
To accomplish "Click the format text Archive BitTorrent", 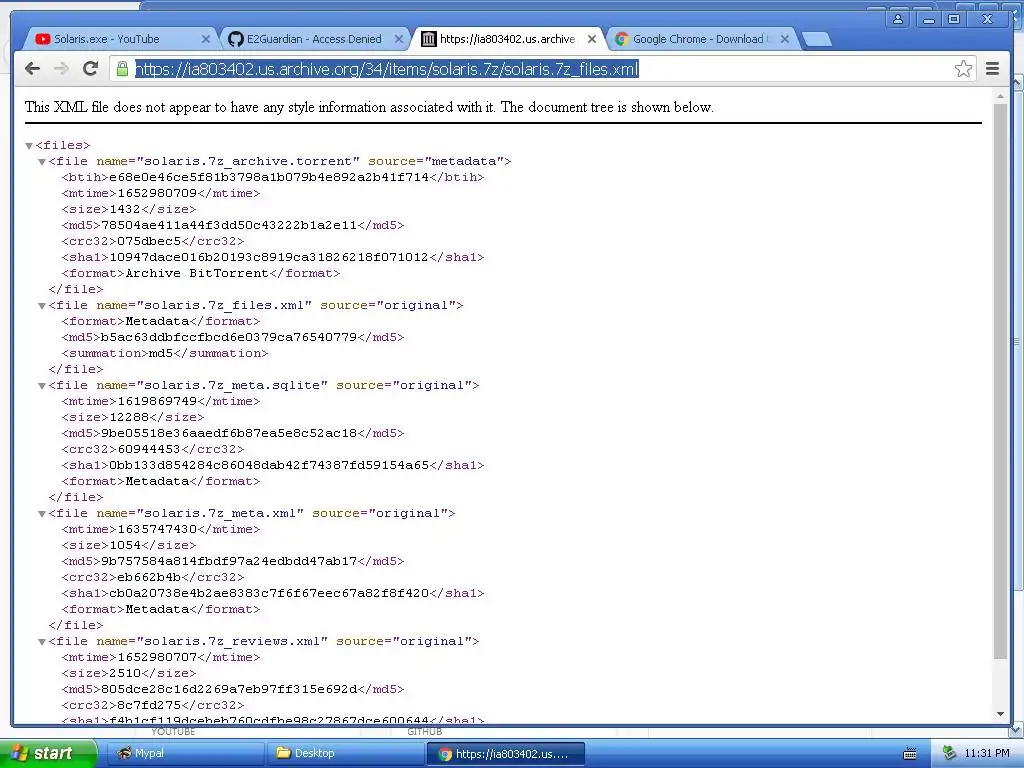I will click(x=197, y=273).
